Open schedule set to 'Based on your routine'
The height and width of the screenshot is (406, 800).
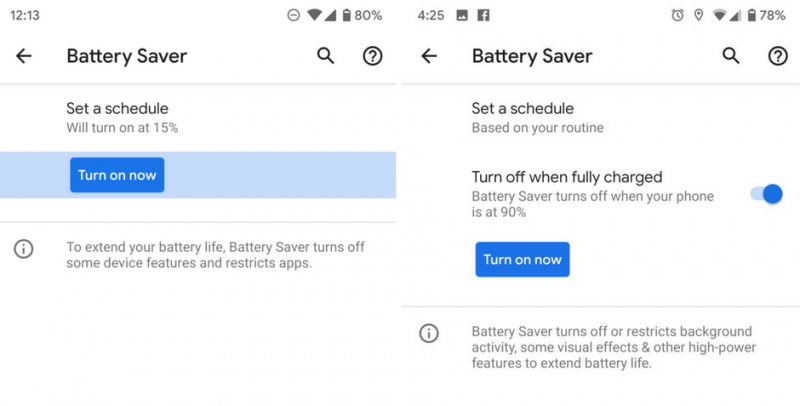click(537, 117)
